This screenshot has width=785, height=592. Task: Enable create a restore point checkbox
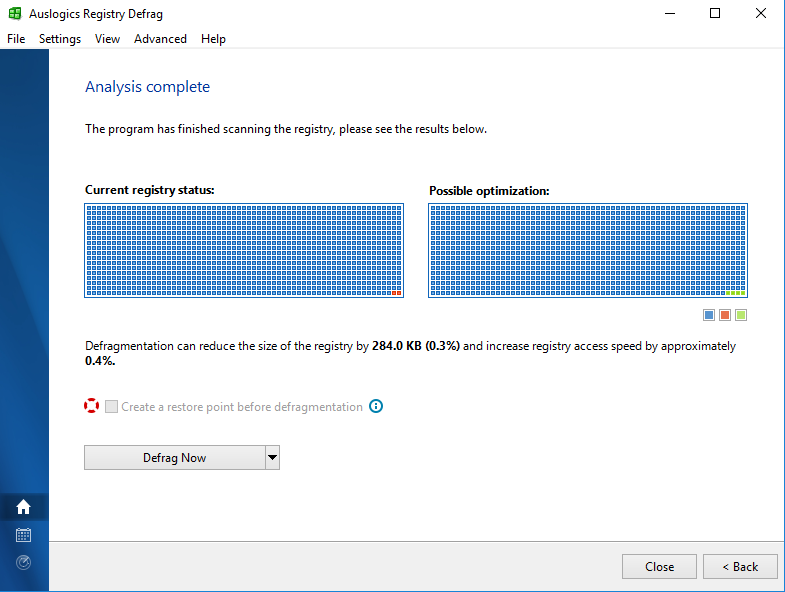[112, 406]
